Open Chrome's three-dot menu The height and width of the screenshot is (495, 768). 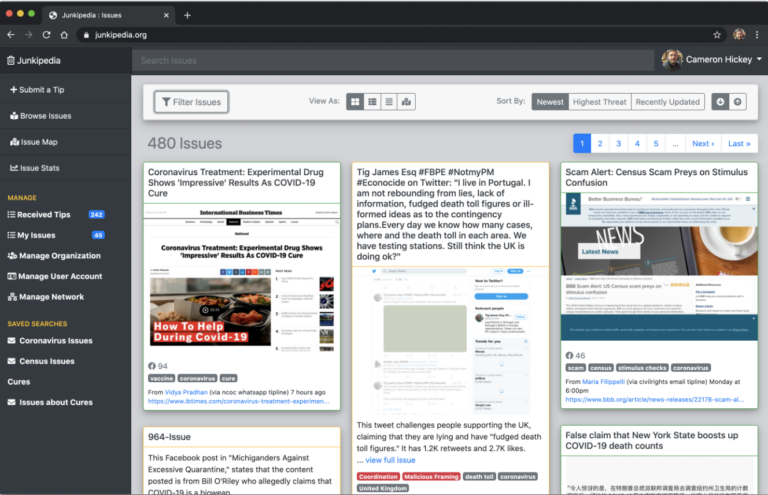[757, 35]
